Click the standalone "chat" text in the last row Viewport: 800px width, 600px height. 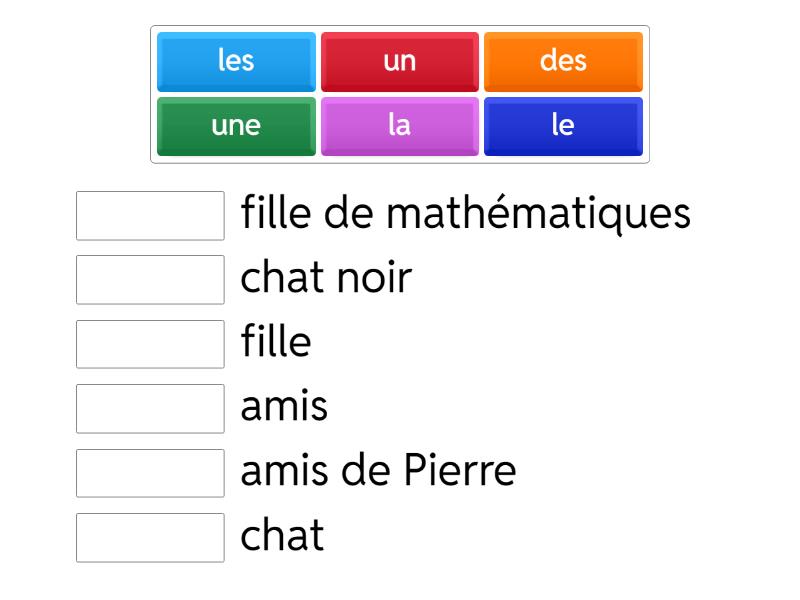click(x=282, y=536)
